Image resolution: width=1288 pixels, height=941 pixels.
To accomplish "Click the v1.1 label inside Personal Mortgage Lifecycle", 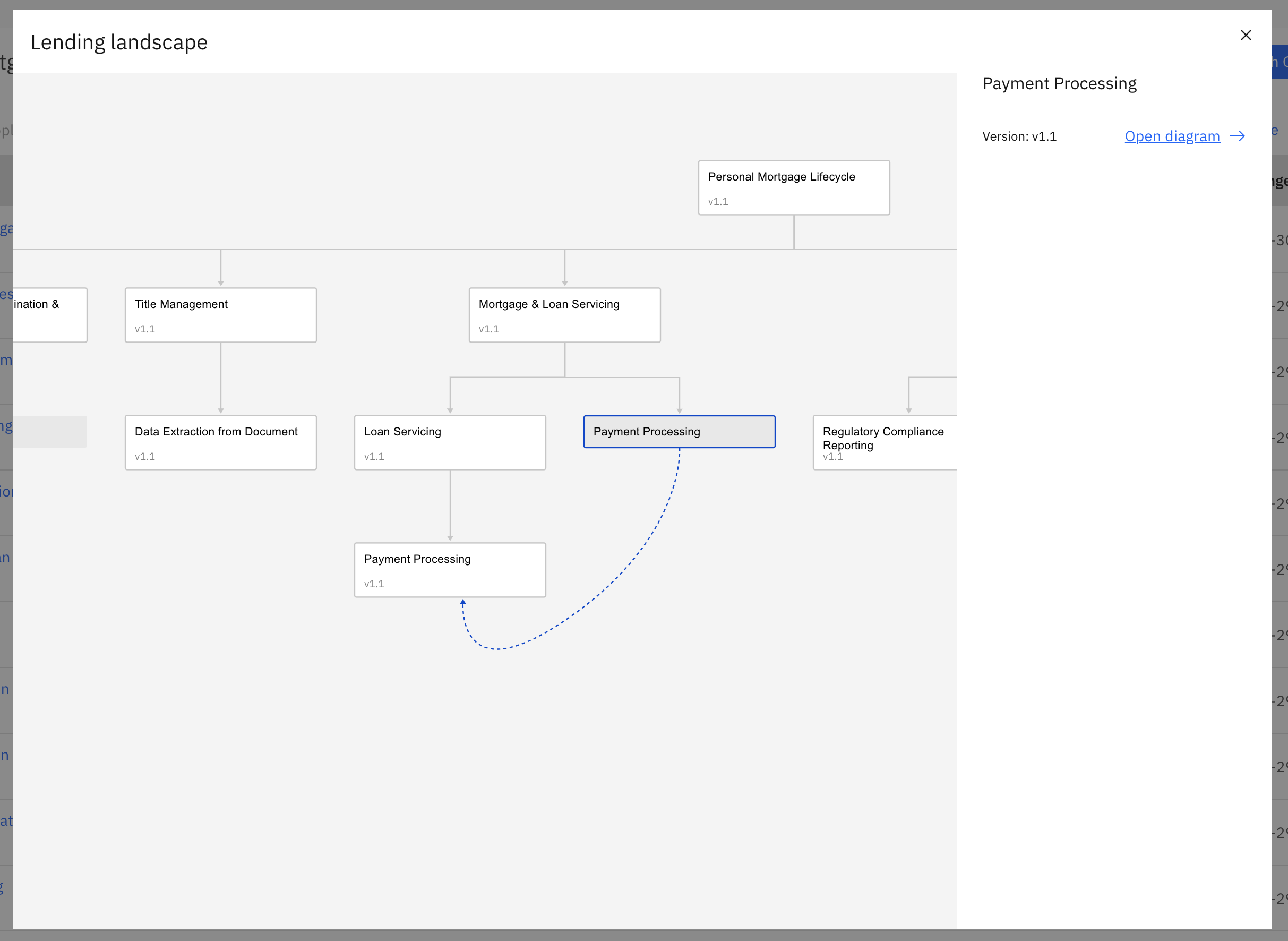I will tap(717, 201).
